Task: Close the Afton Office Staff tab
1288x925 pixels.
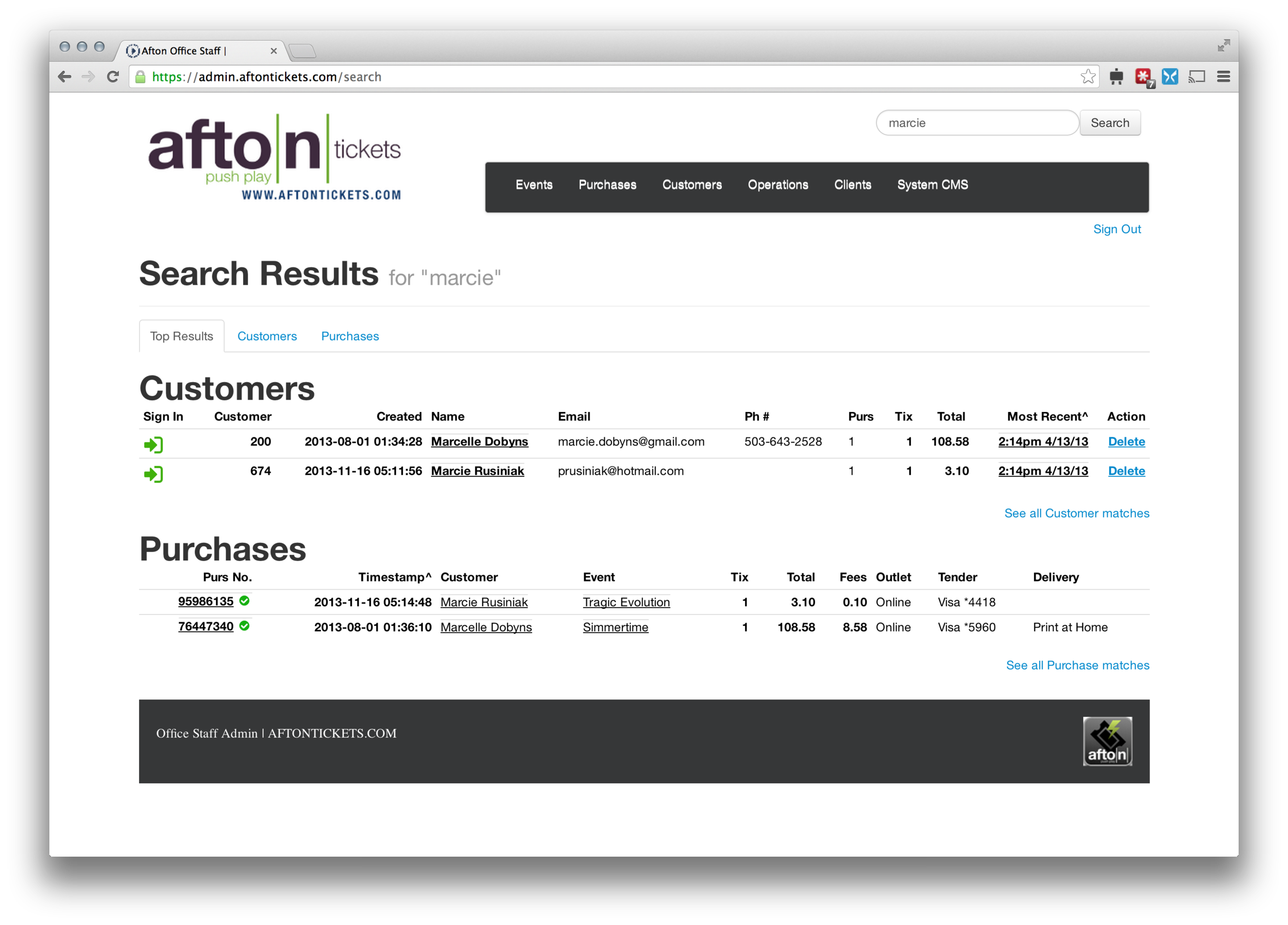Action: [274, 51]
